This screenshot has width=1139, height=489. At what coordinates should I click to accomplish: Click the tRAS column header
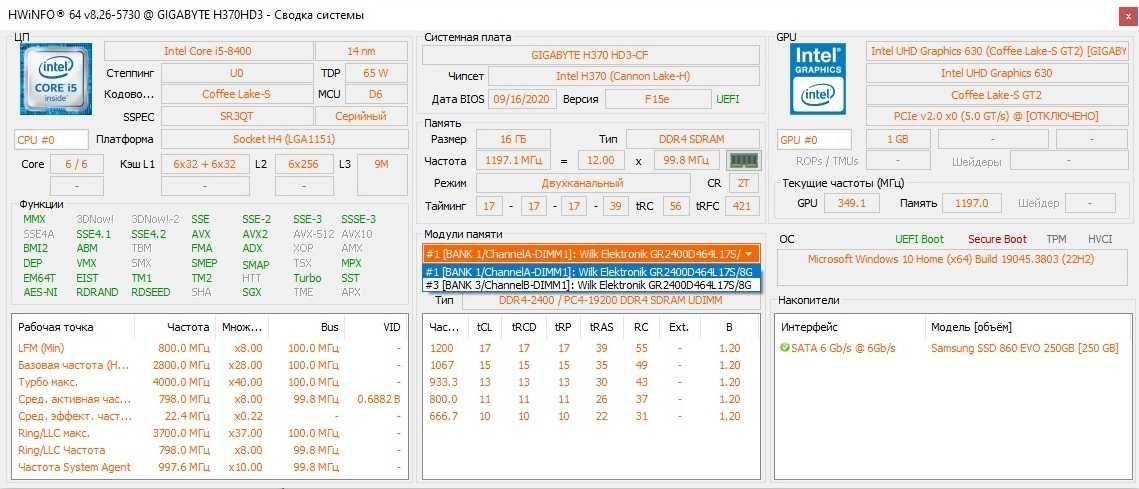tap(601, 328)
